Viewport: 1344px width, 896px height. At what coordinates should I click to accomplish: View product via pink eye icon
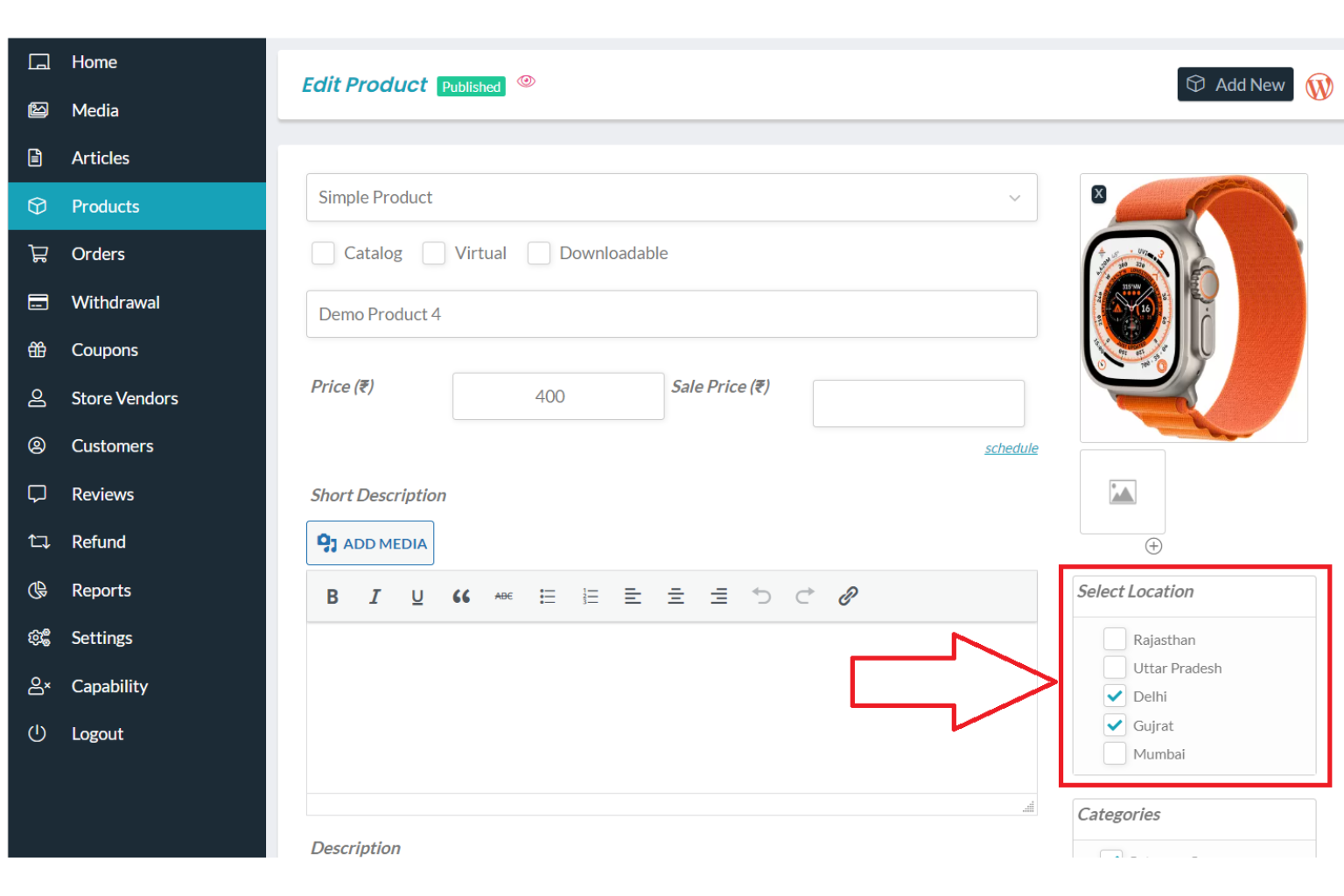(526, 81)
